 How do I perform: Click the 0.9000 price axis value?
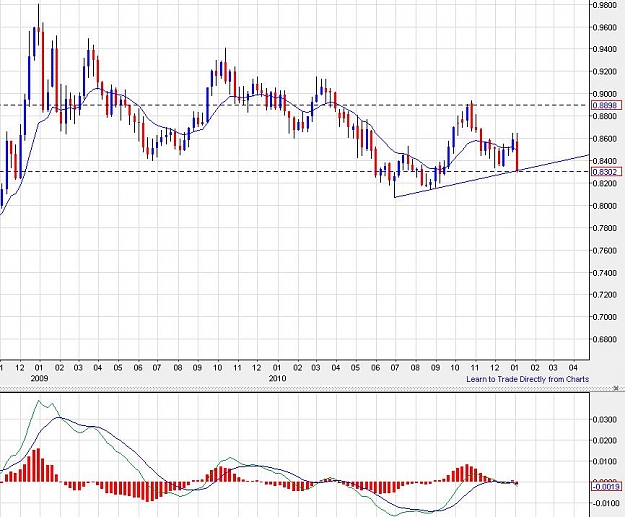[x=604, y=94]
